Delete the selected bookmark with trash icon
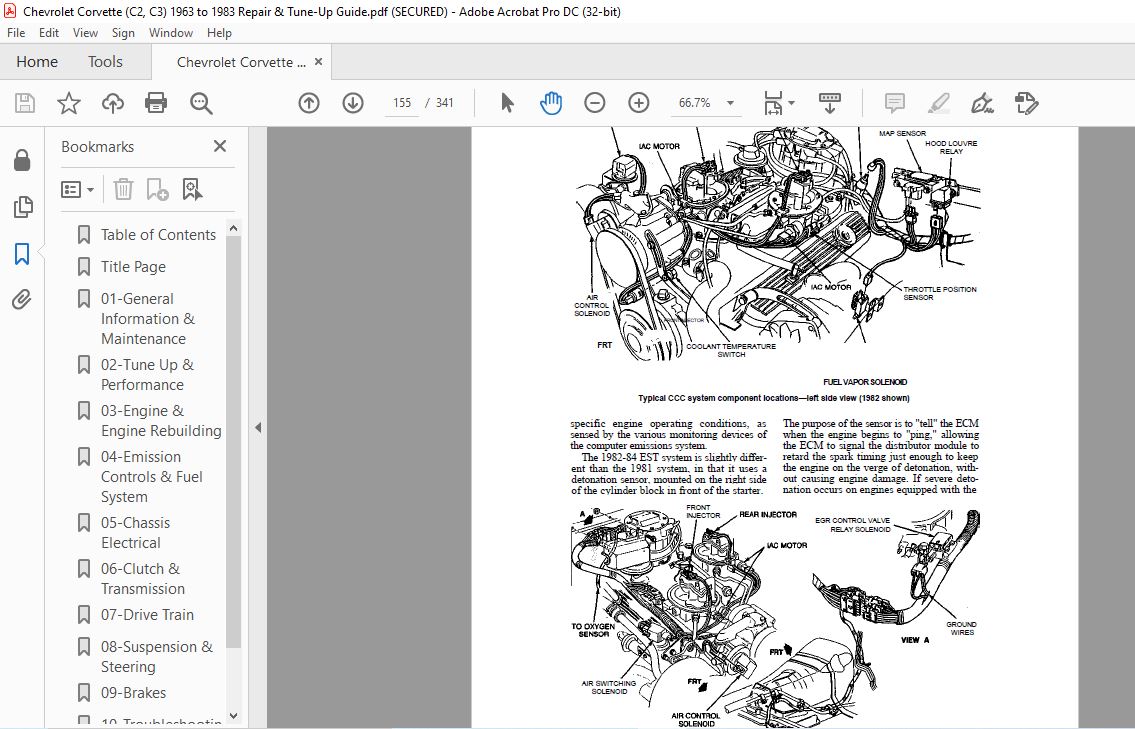1135x729 pixels. pos(123,190)
